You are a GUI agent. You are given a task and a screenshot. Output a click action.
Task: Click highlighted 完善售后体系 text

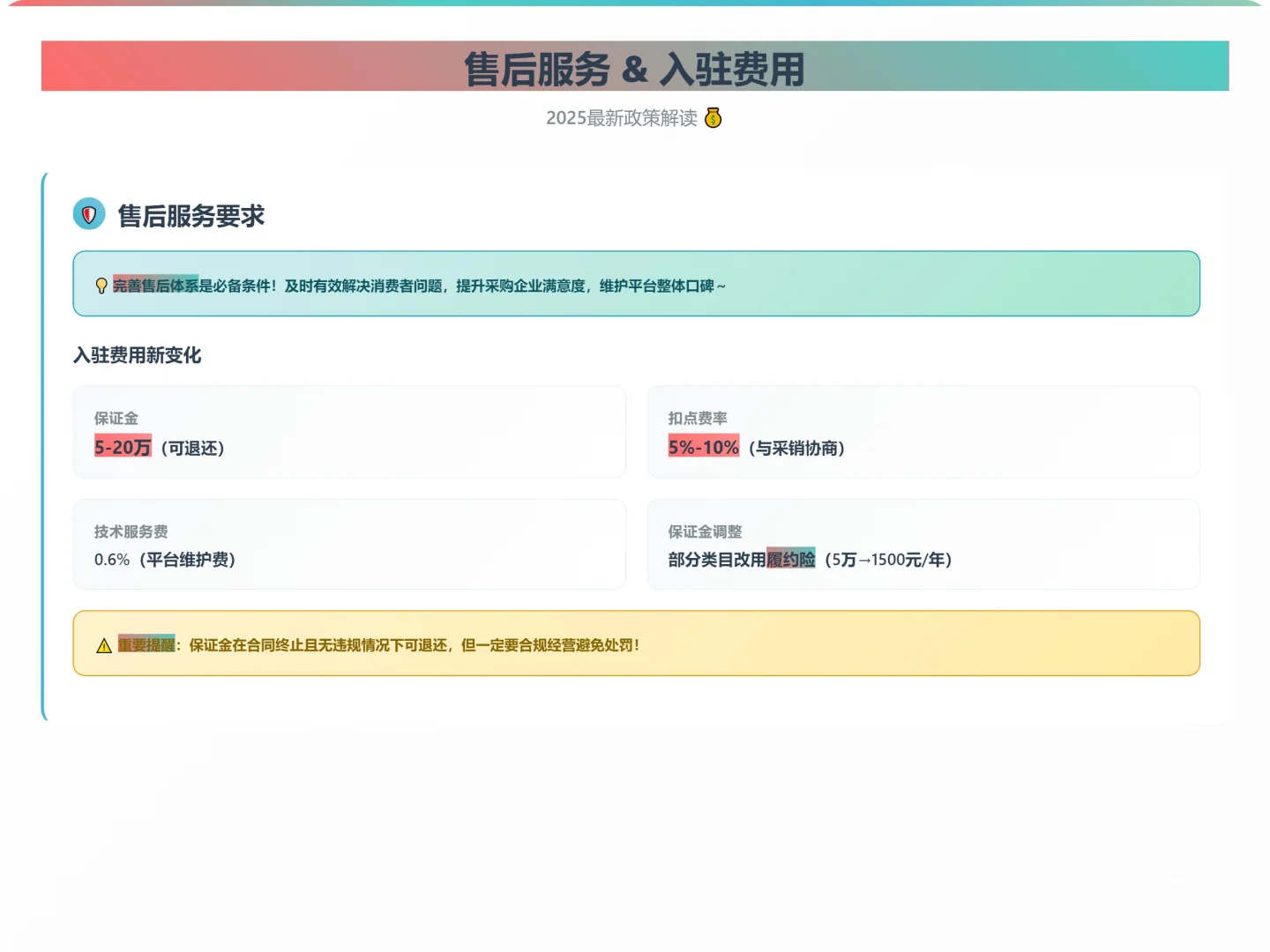155,286
